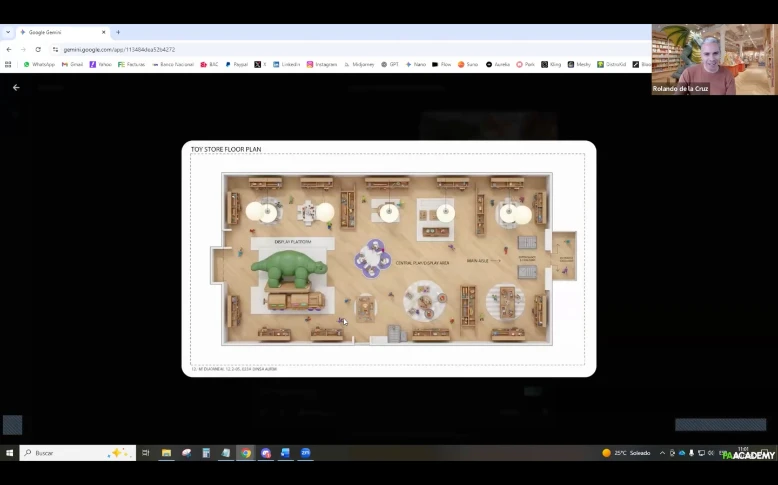Click the back arrow in image viewer

coord(16,88)
